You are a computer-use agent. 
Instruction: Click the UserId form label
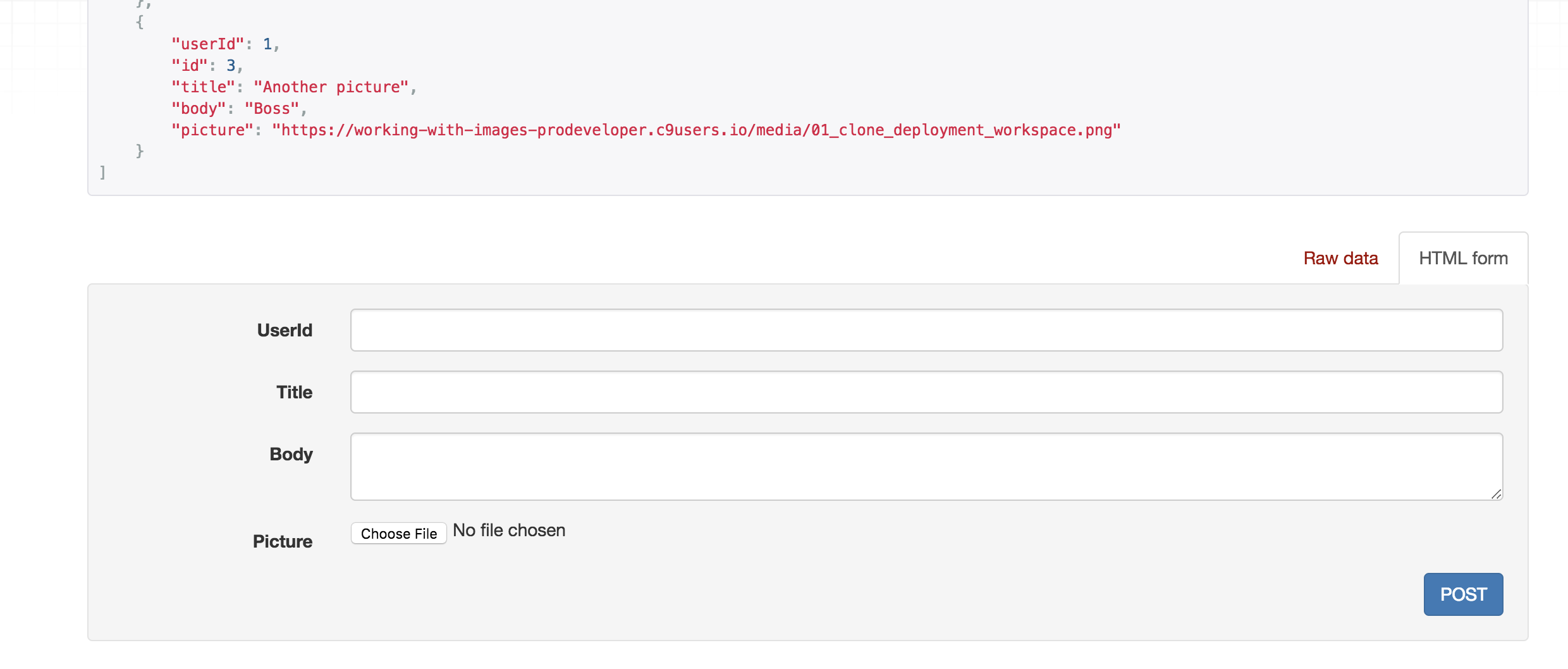[285, 330]
